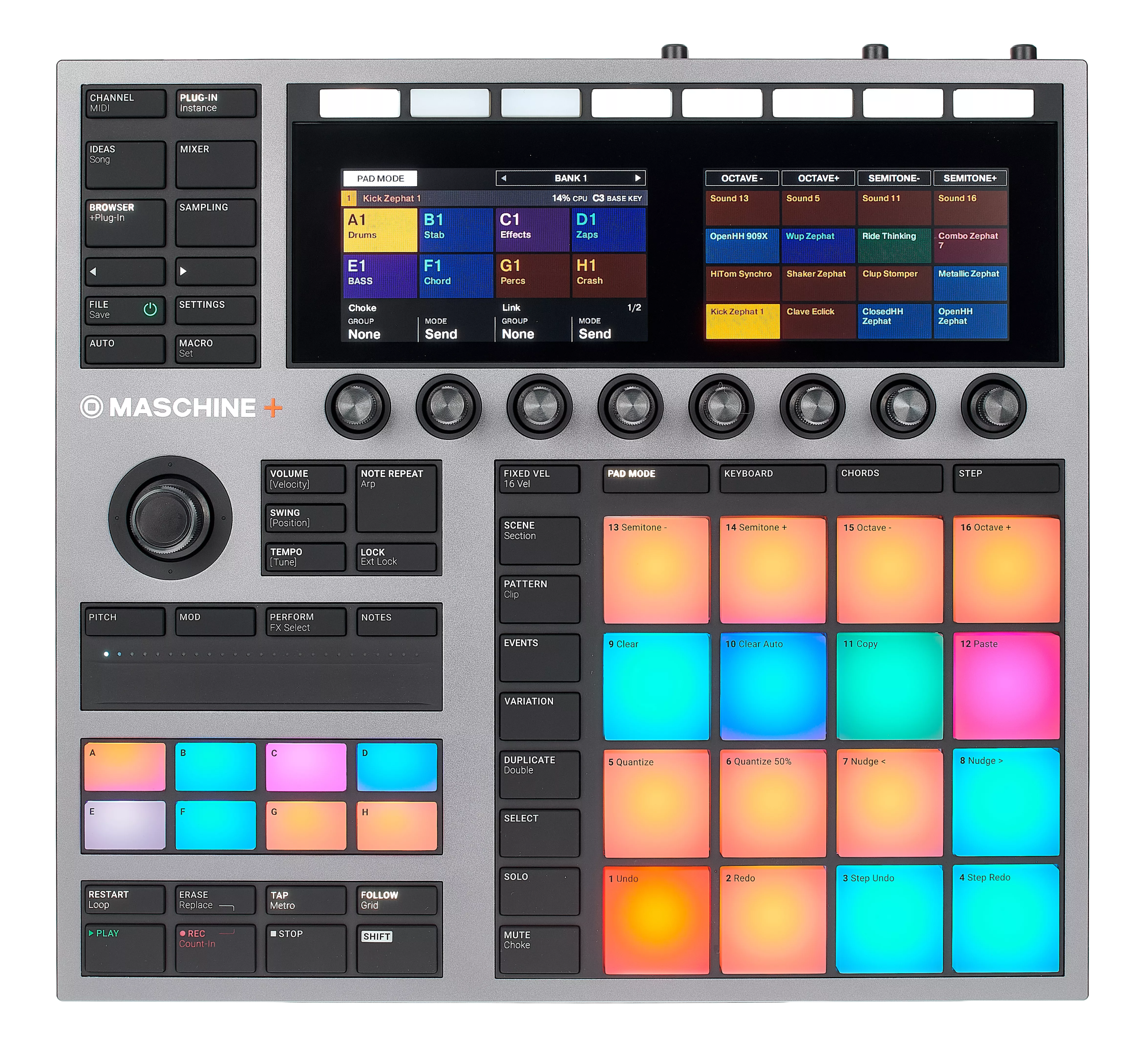Toggle the SHIFT button
1148x1048 pixels.
397,948
